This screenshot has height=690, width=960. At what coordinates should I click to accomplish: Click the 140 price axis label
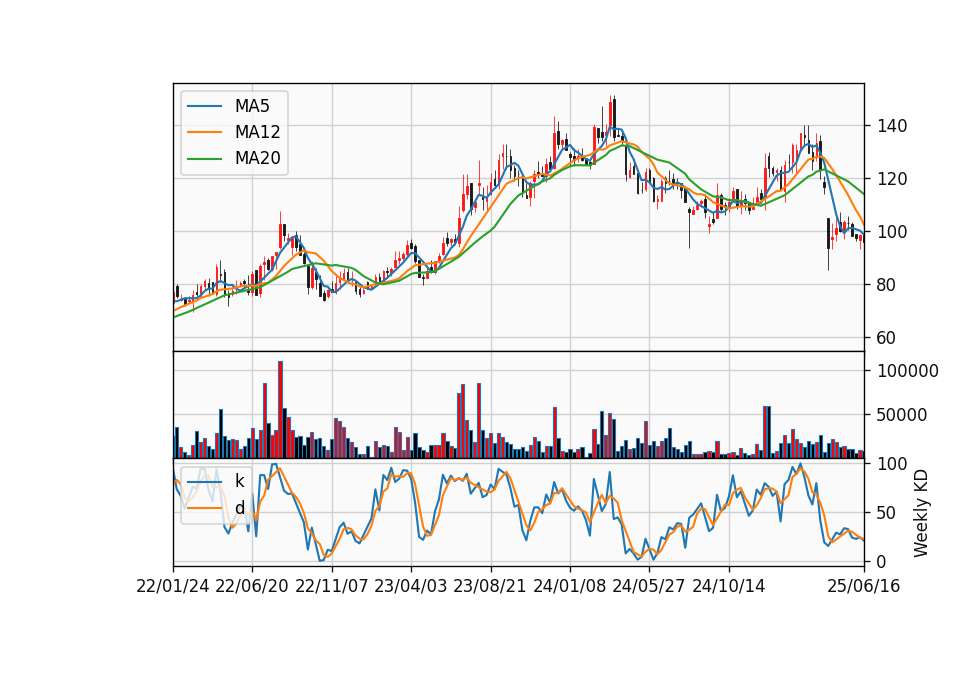click(891, 126)
